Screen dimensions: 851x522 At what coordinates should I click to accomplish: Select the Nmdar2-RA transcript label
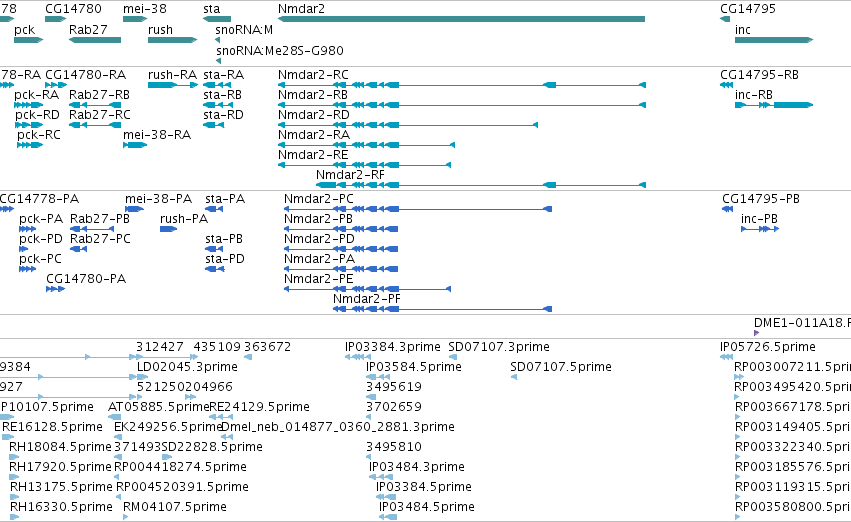pos(314,135)
